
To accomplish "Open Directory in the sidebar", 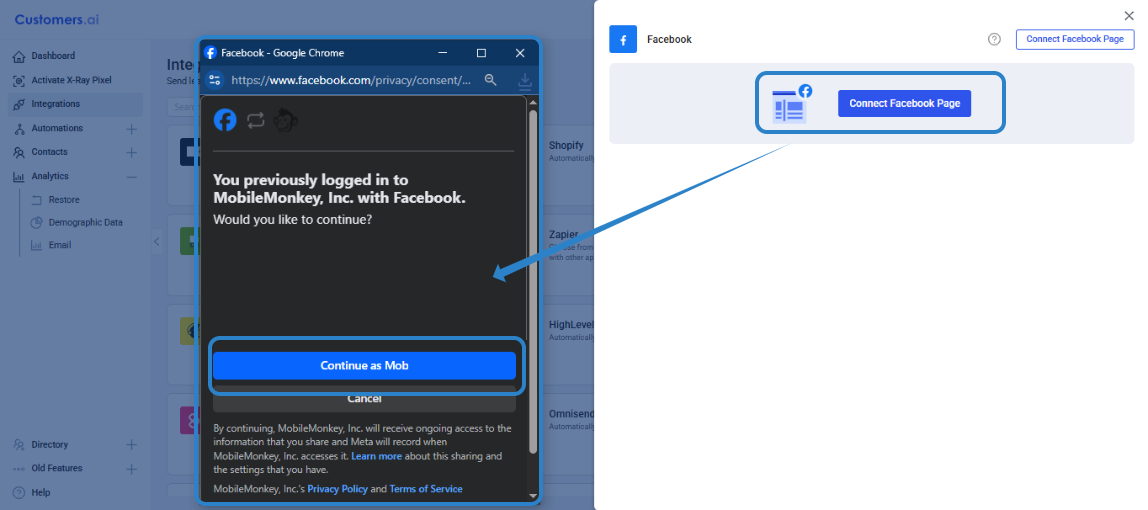I will 49,445.
